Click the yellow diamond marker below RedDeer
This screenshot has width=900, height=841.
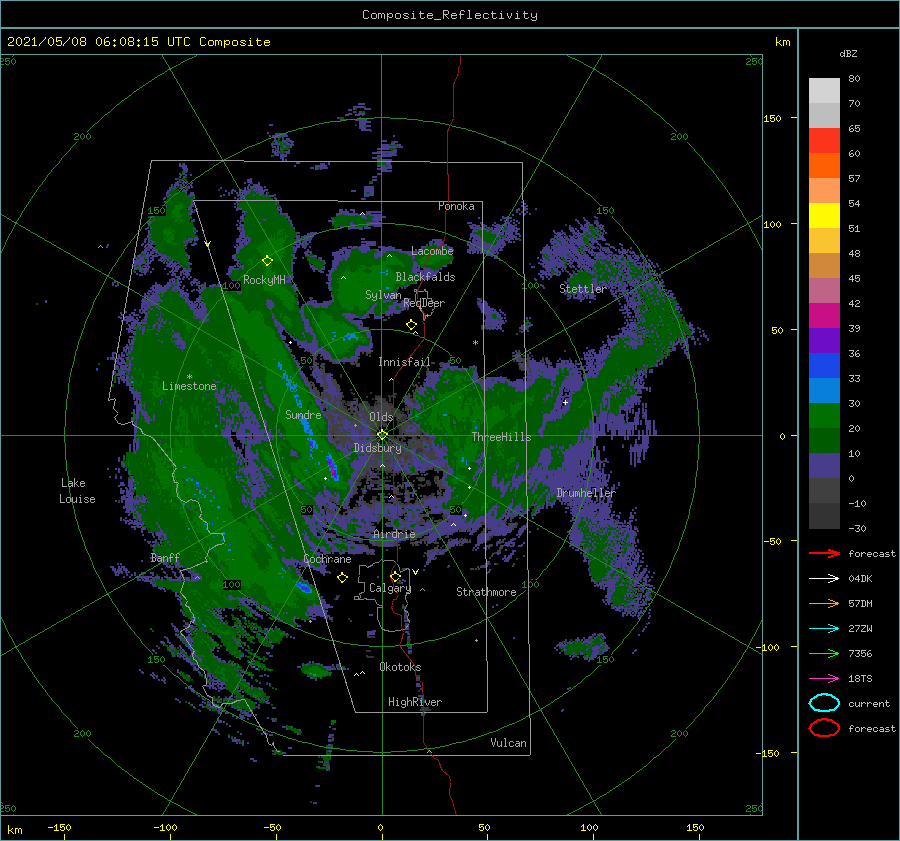[411, 325]
